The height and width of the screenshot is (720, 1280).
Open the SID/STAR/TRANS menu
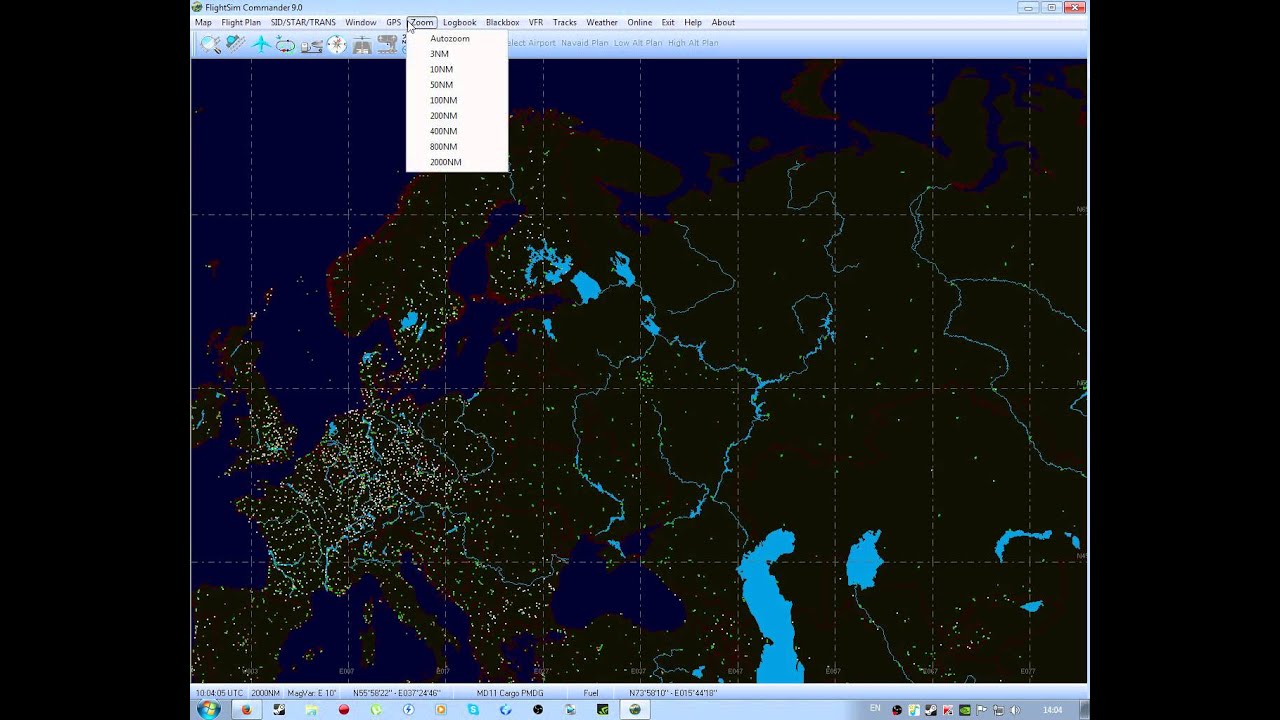pyautogui.click(x=303, y=22)
